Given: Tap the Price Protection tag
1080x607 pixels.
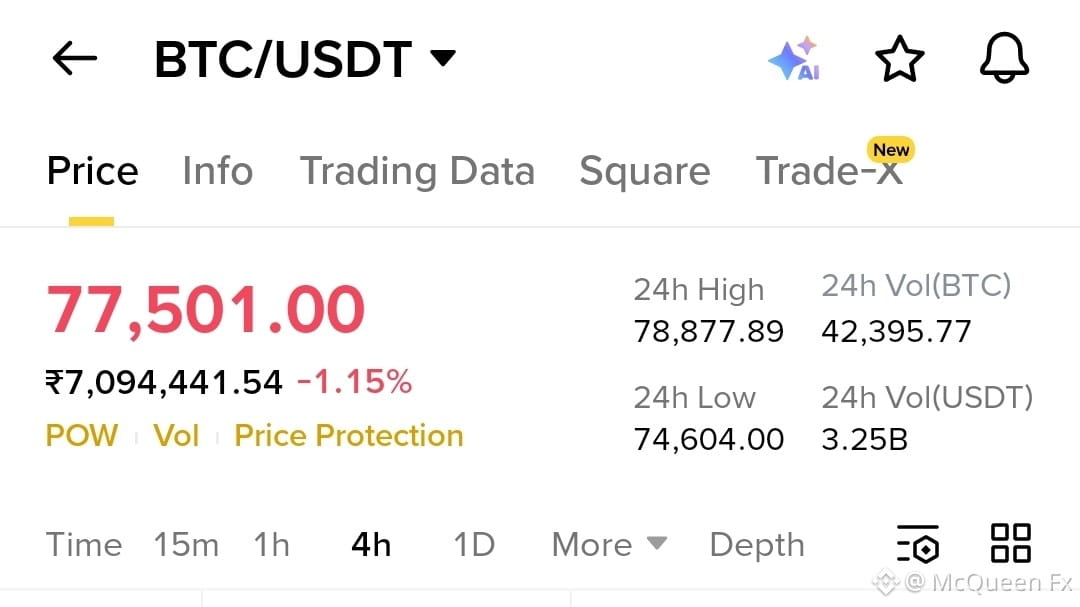Looking at the screenshot, I should coord(349,435).
